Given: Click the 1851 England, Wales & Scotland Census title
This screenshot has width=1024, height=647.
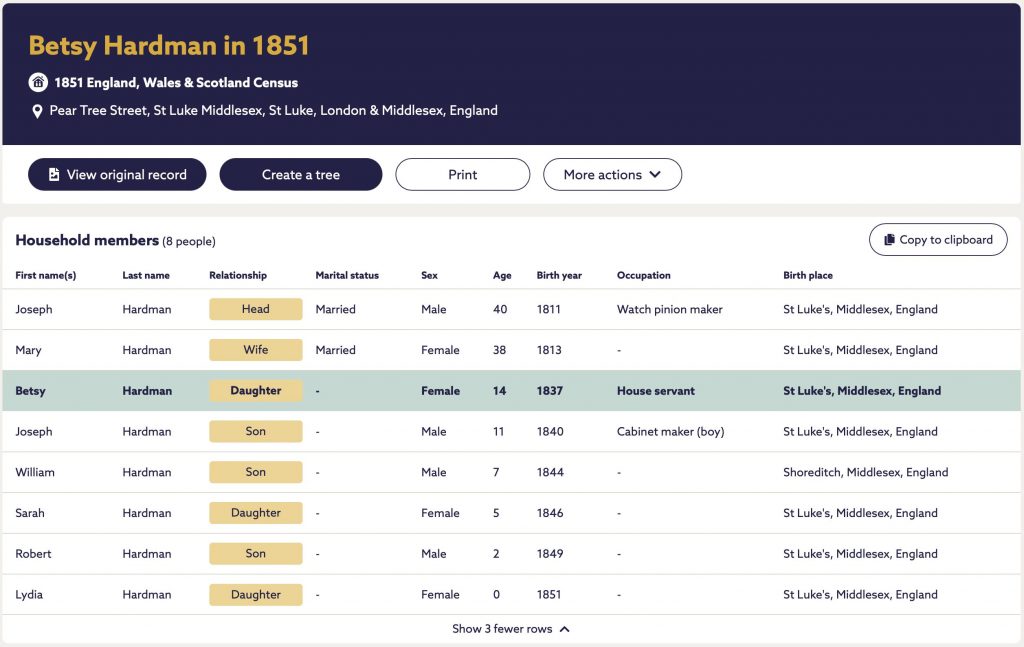Looking at the screenshot, I should click(x=176, y=82).
